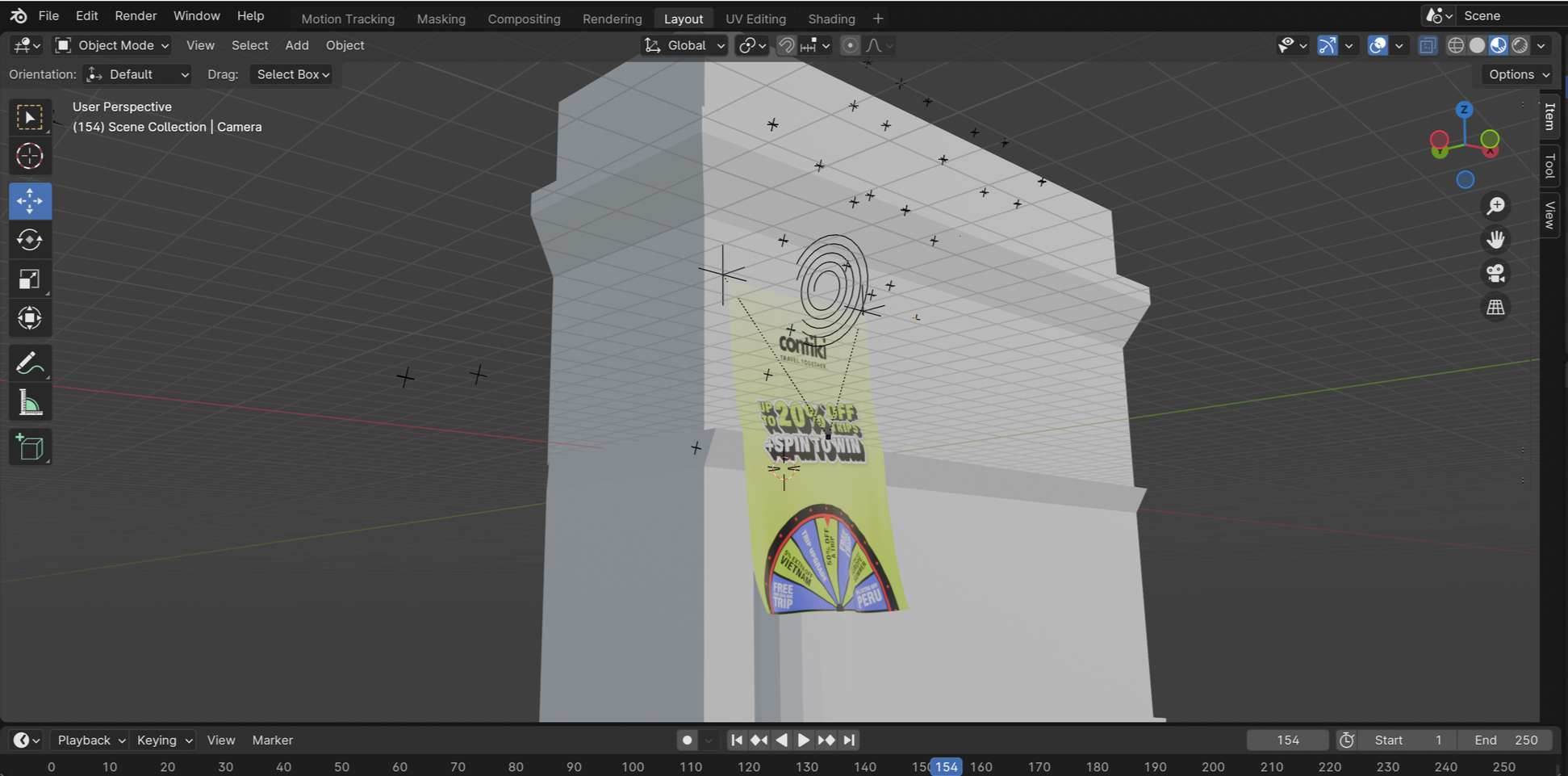Play animation in reverse

(781, 740)
